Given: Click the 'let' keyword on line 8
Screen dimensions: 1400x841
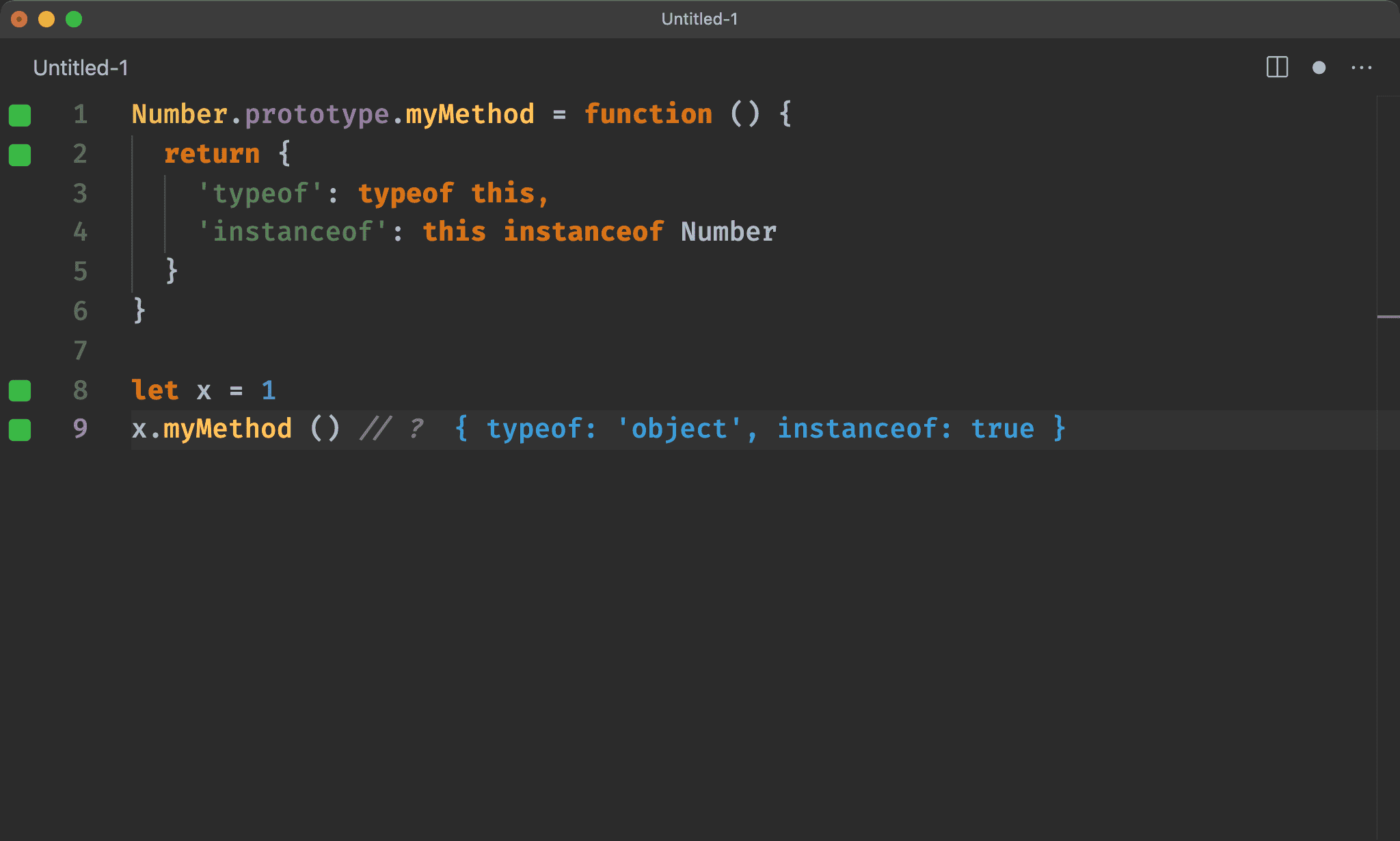Looking at the screenshot, I should tap(155, 390).
